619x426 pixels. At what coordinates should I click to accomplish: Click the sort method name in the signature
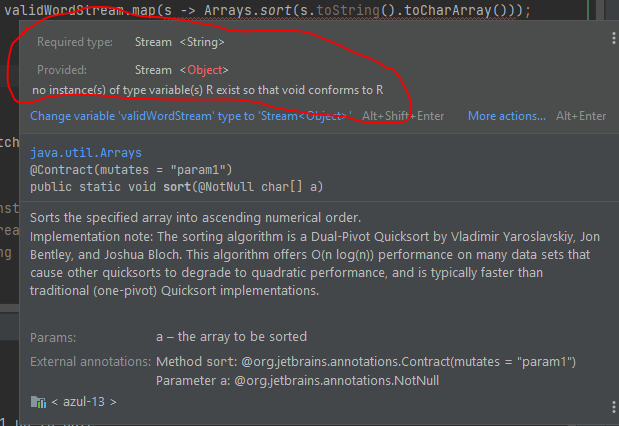(x=177, y=186)
